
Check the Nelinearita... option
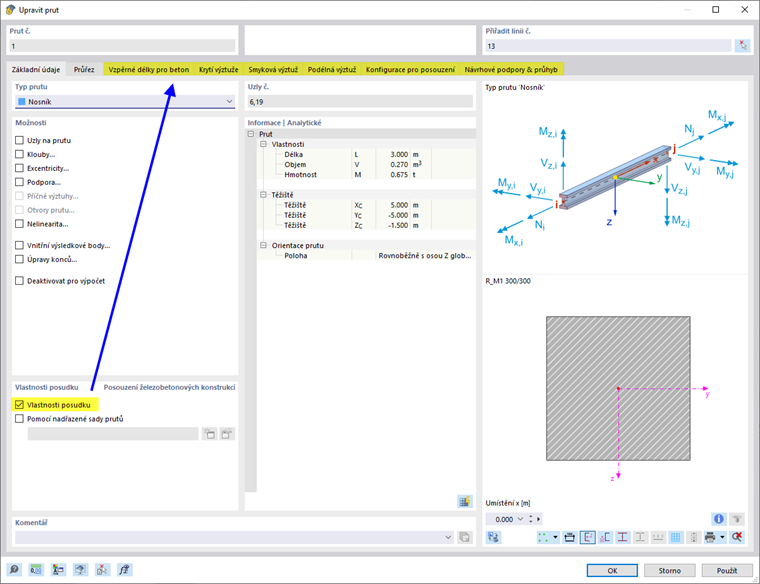coord(19,224)
